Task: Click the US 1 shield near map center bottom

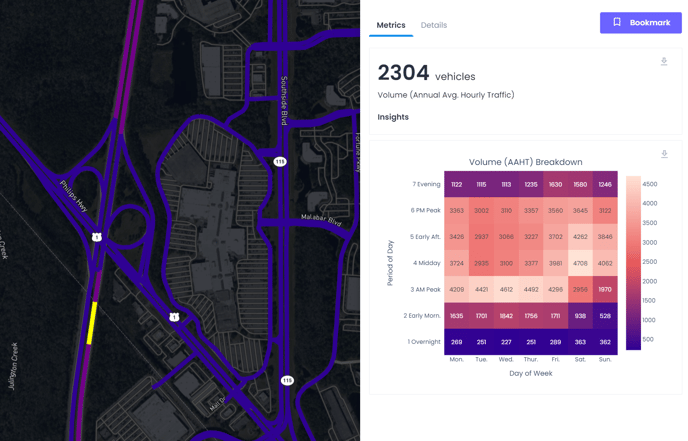Action: [x=174, y=317]
